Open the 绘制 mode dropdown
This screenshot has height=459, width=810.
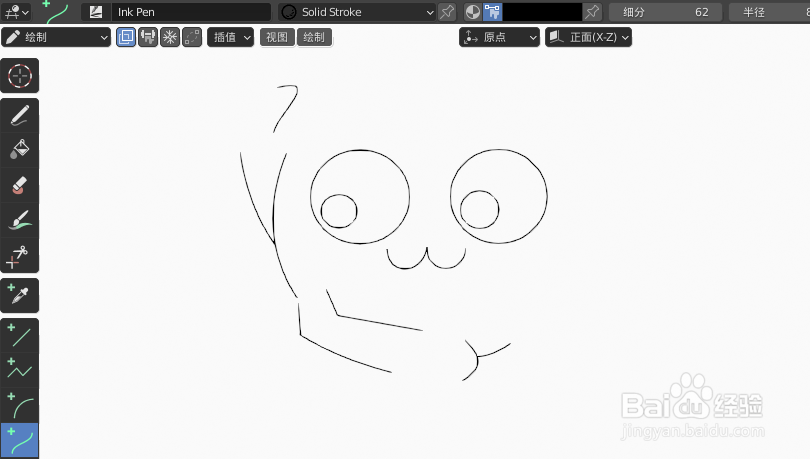click(x=56, y=37)
